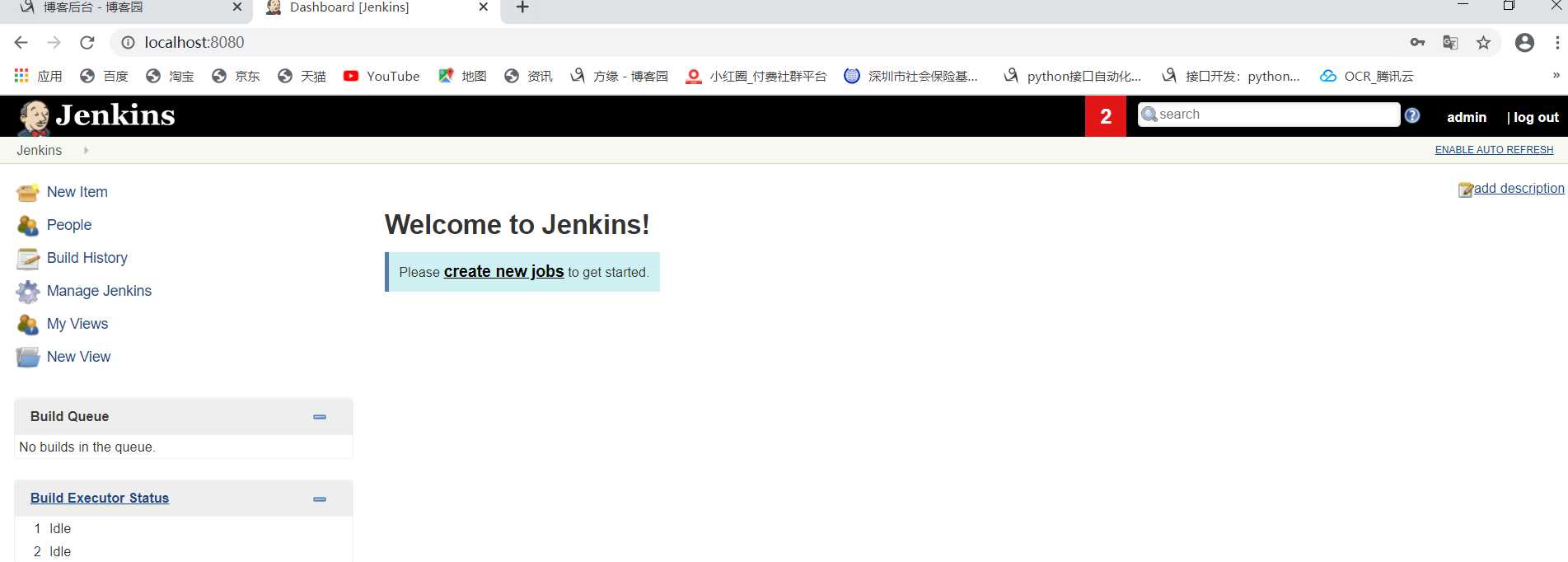Open the 淘宝 bookmark
Viewport: 1568px width, 562px height.
[x=170, y=76]
